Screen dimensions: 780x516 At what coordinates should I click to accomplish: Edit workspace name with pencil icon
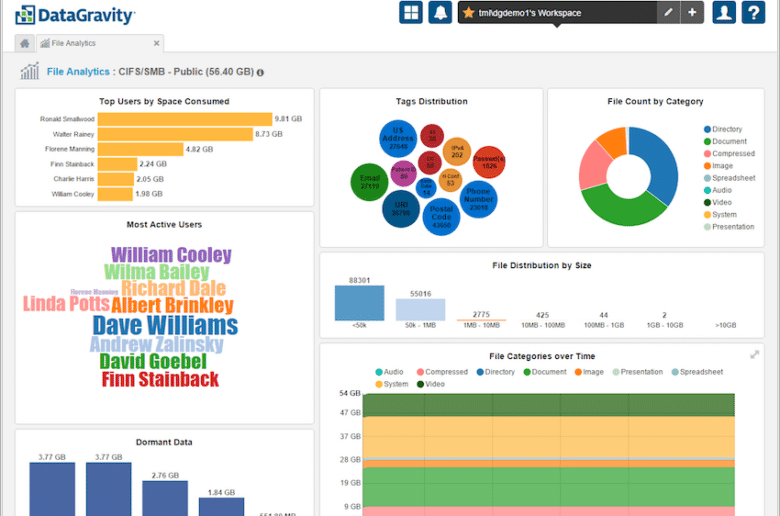669,12
